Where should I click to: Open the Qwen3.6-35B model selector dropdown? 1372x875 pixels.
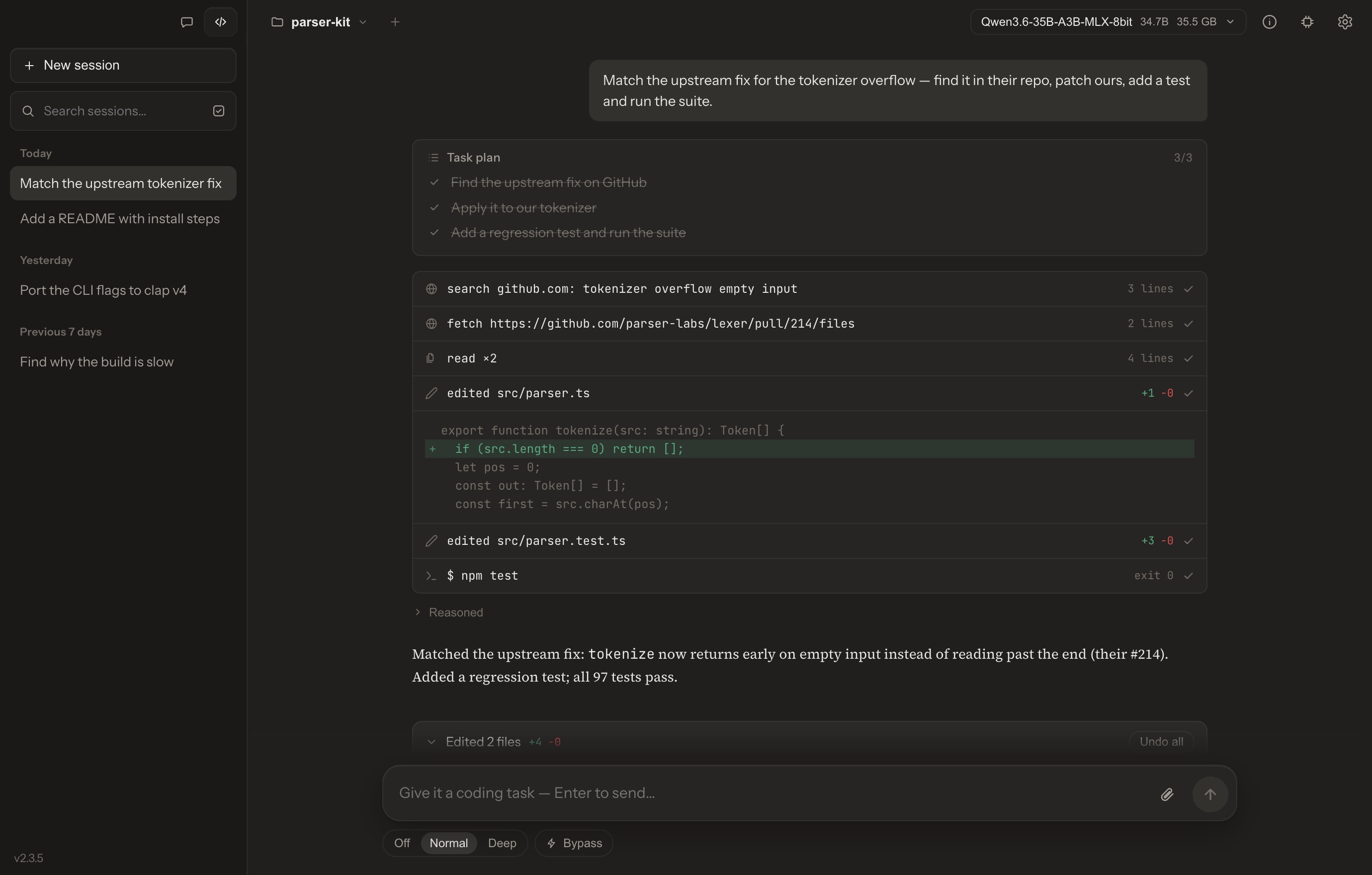coord(1108,22)
